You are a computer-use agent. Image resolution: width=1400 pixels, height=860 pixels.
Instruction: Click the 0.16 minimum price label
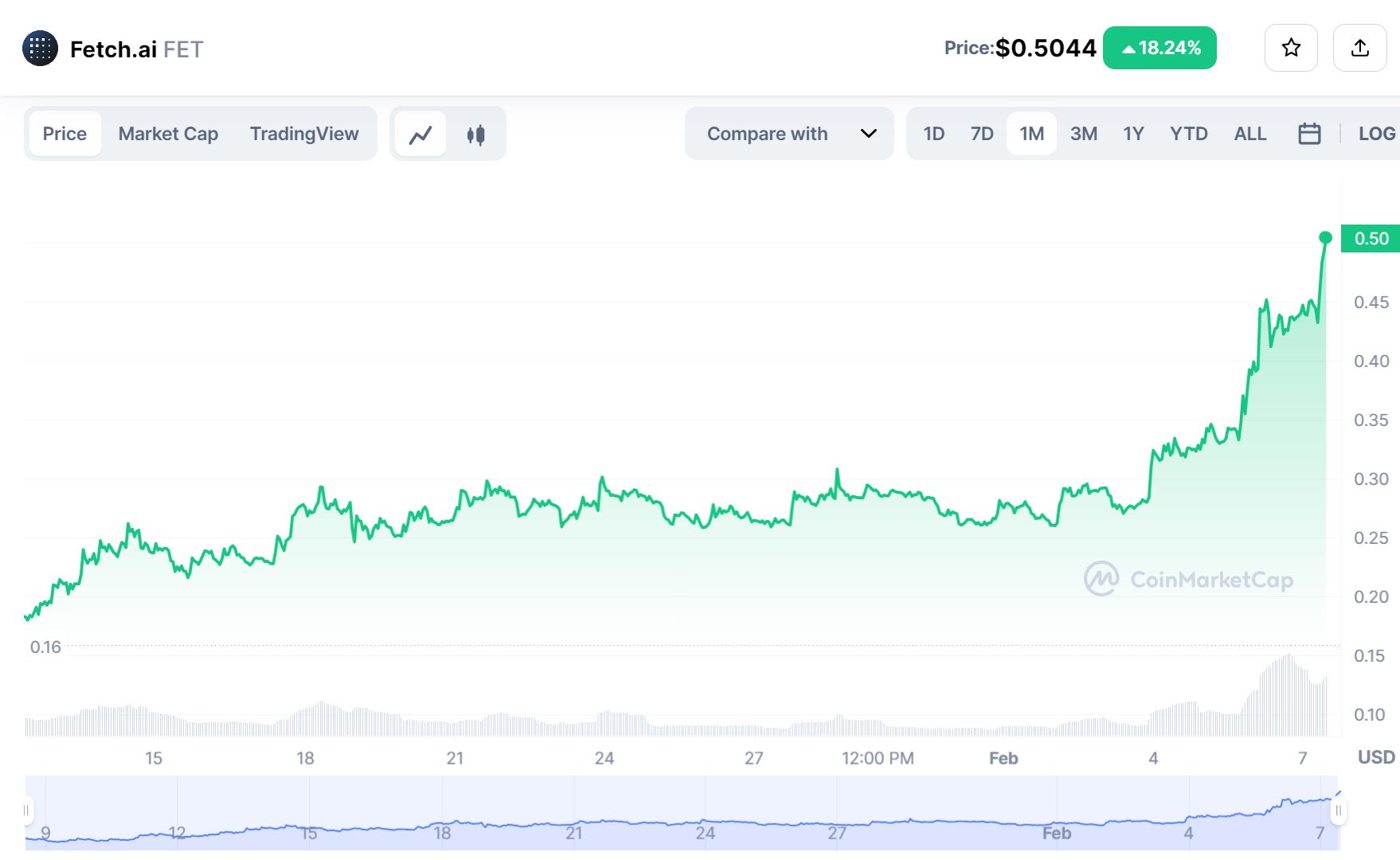pos(45,647)
